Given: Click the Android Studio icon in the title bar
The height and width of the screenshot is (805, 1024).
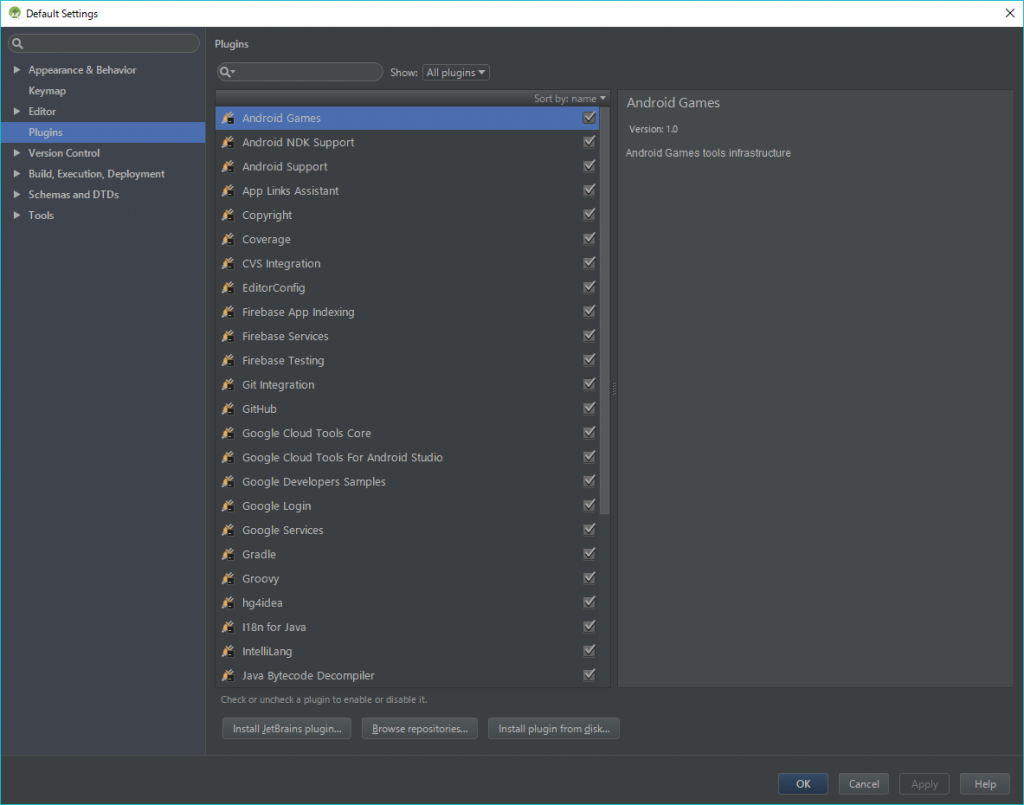Looking at the screenshot, I should tap(14, 13).
